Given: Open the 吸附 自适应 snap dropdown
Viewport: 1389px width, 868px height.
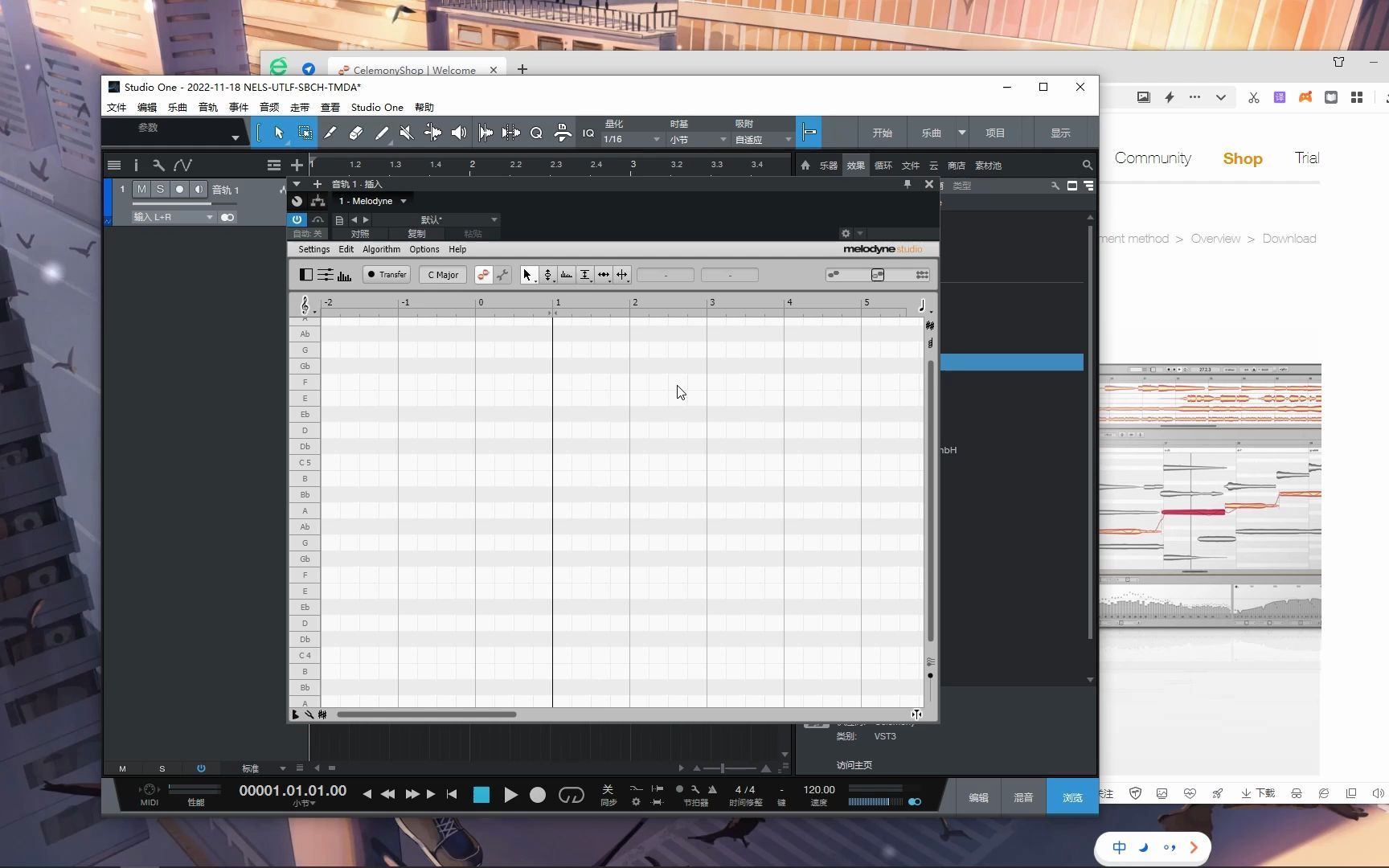Looking at the screenshot, I should point(763,139).
